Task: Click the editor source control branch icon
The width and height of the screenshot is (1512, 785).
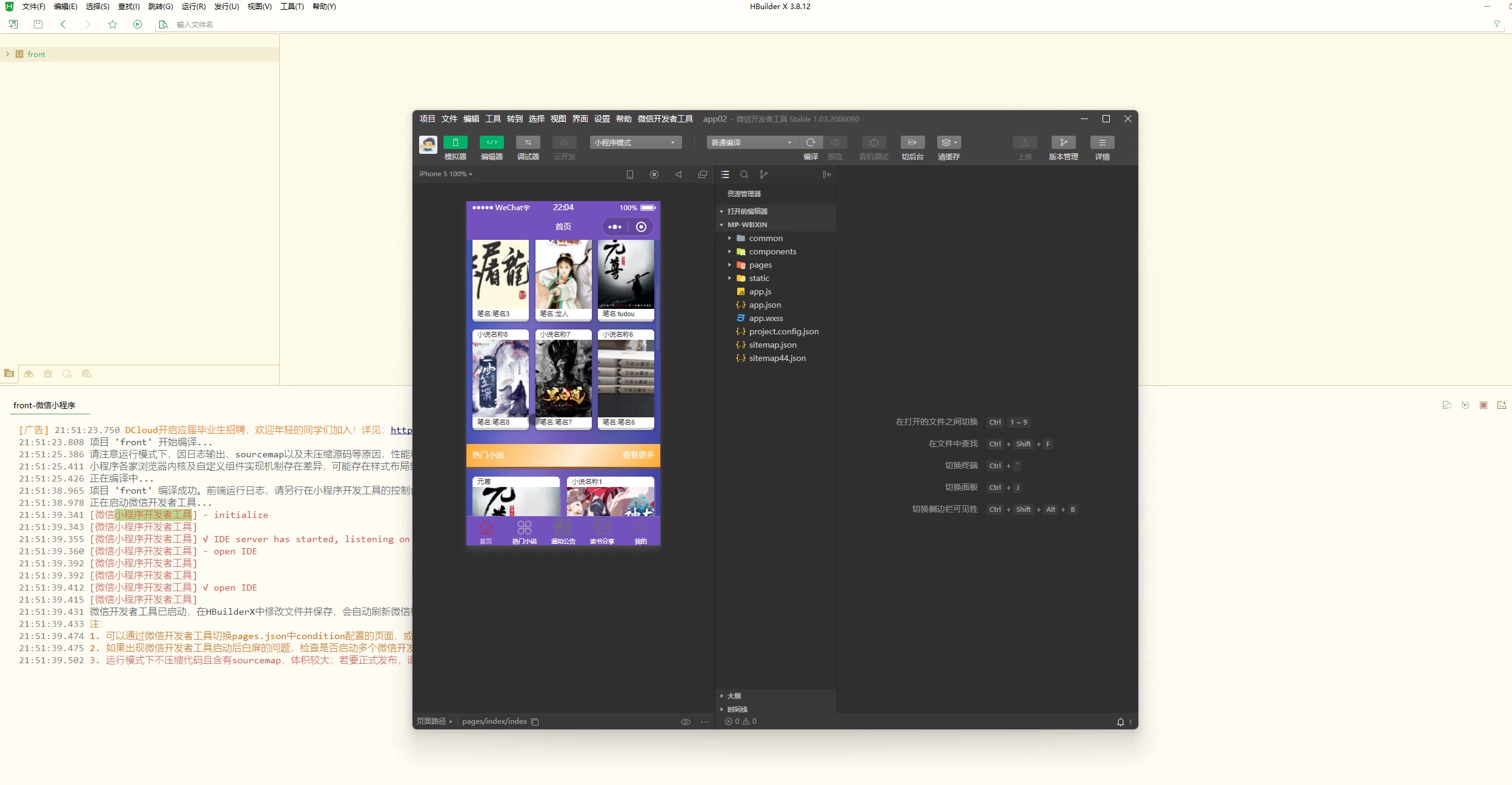Action: click(764, 174)
